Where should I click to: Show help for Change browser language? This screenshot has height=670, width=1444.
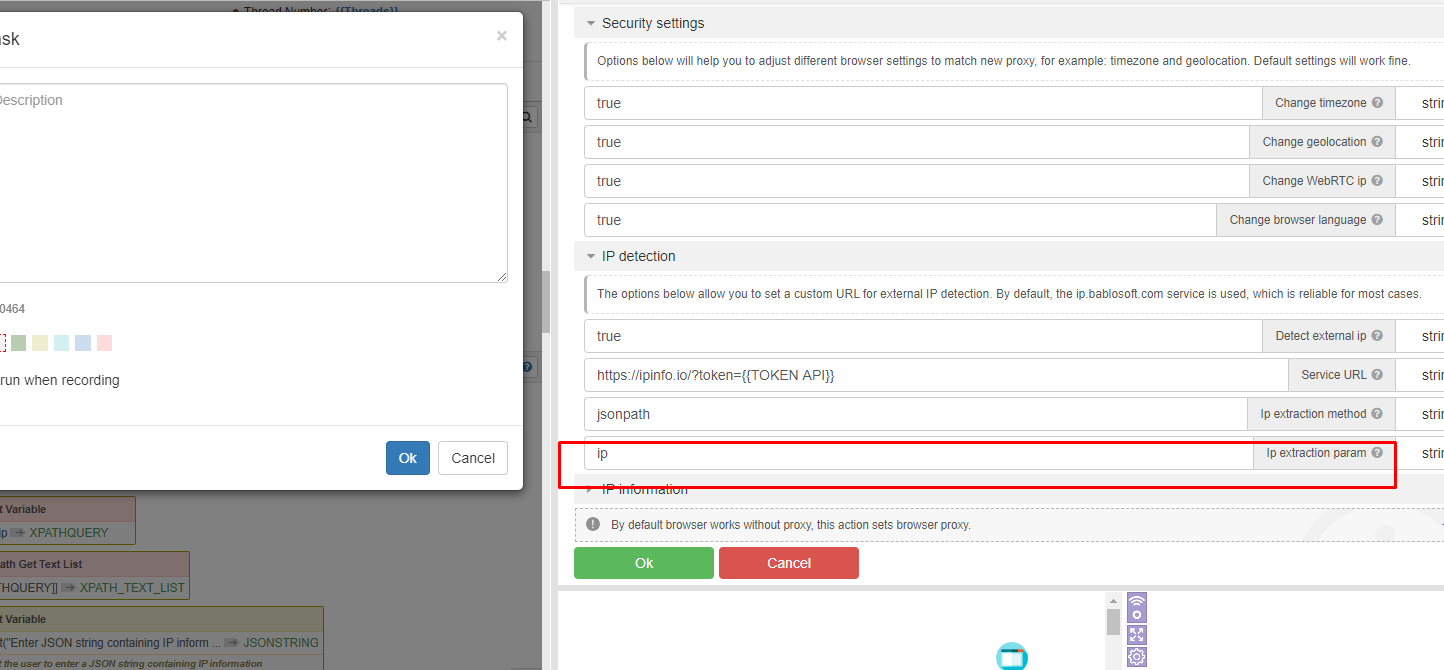[x=1377, y=220]
